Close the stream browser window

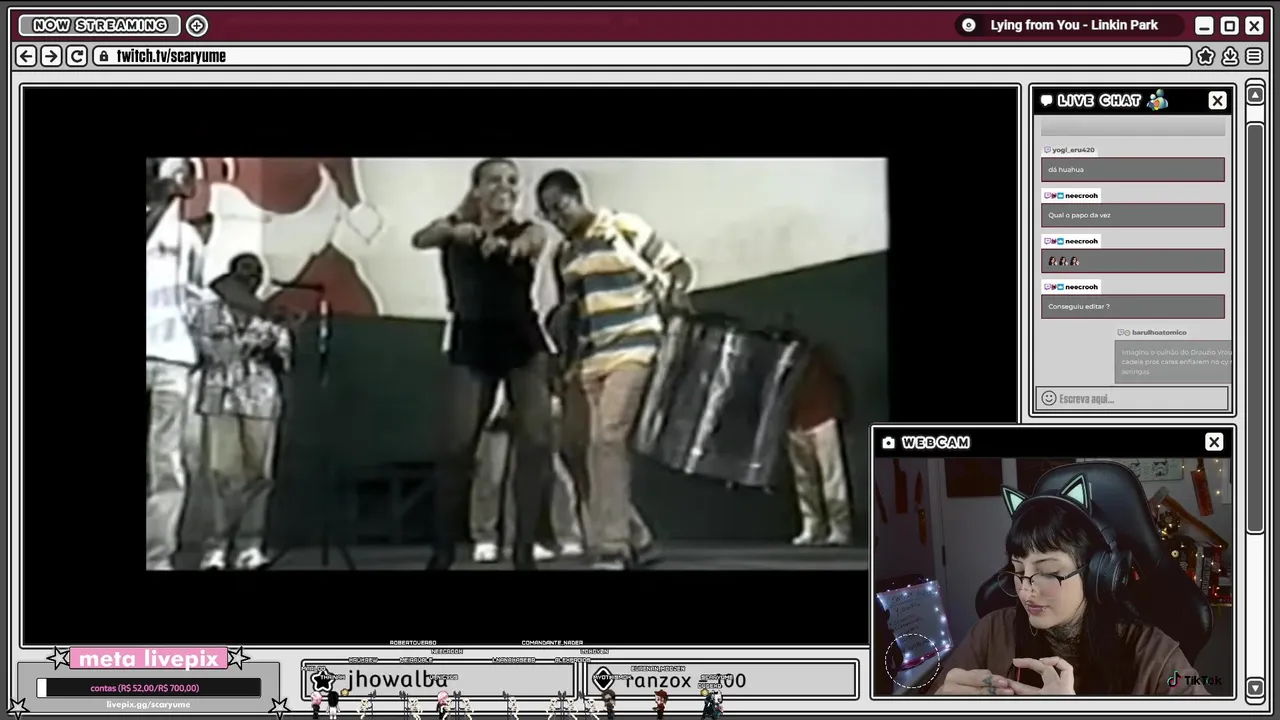point(1254,25)
